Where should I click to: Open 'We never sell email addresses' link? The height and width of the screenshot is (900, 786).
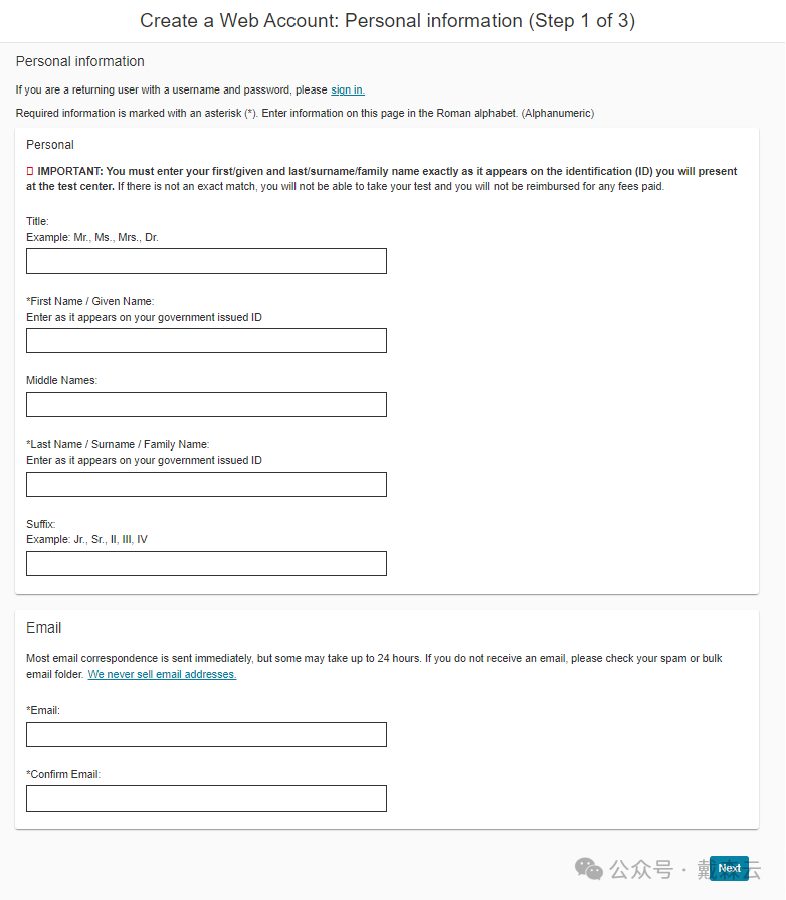(x=162, y=674)
